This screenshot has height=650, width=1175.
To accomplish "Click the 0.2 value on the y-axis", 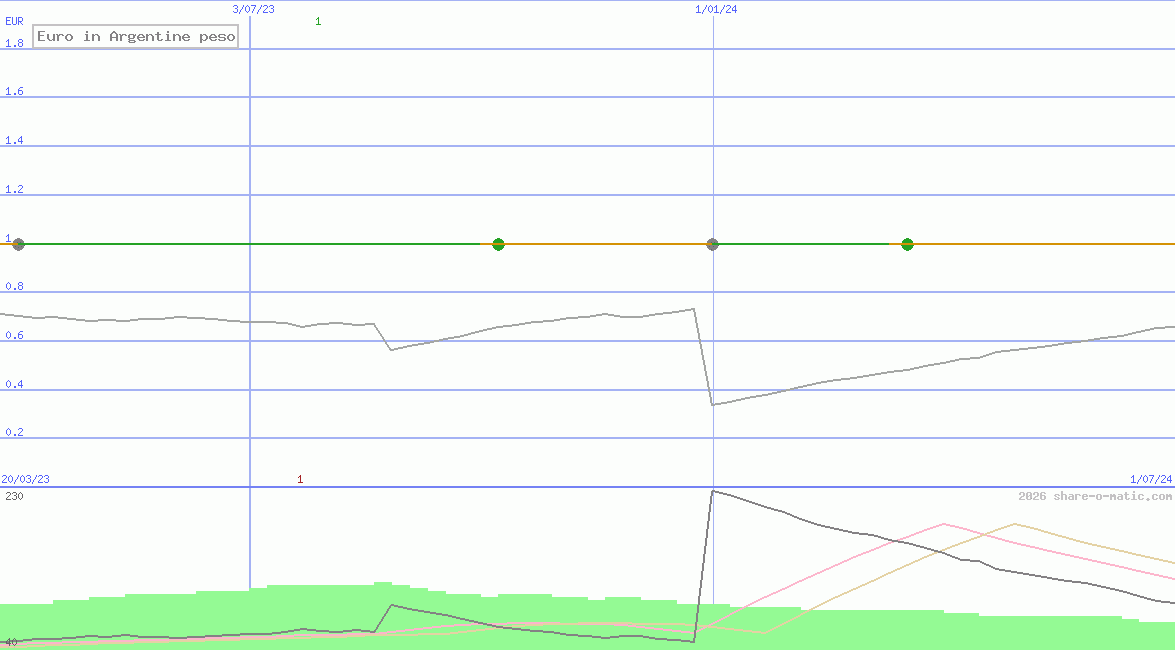I will click(14, 433).
